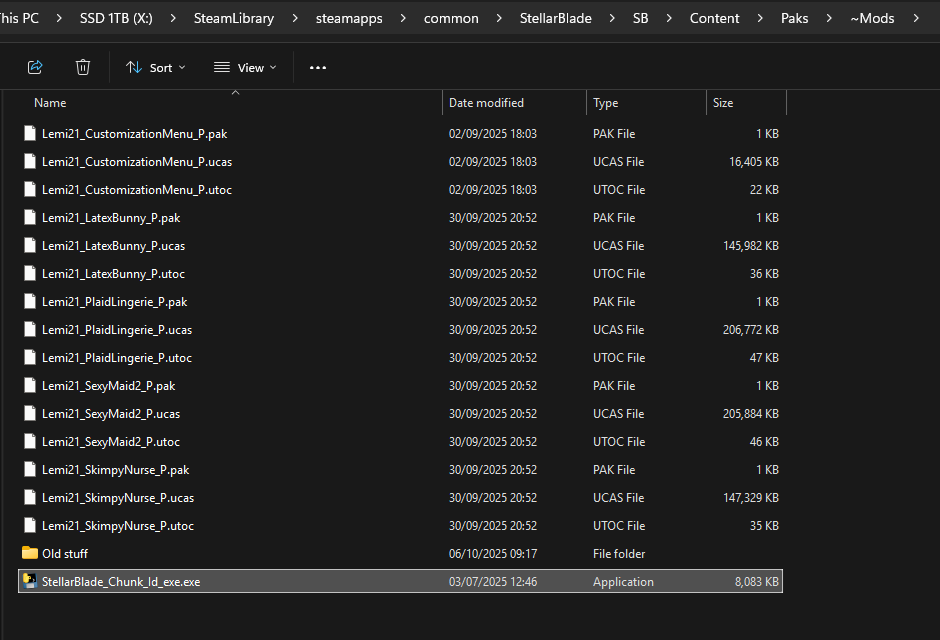The width and height of the screenshot is (940, 640).
Task: Click the Old stuff folder icon
Action: [x=29, y=553]
